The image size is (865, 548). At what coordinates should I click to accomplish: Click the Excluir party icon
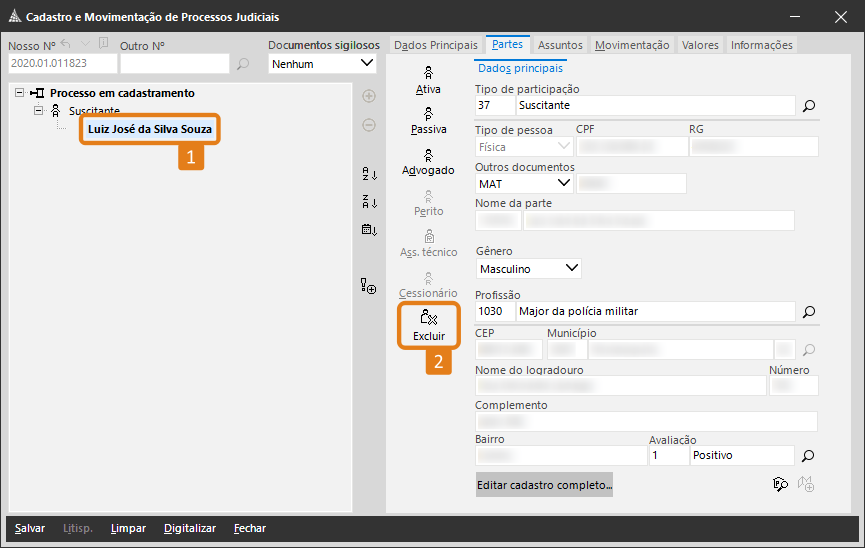click(x=428, y=325)
